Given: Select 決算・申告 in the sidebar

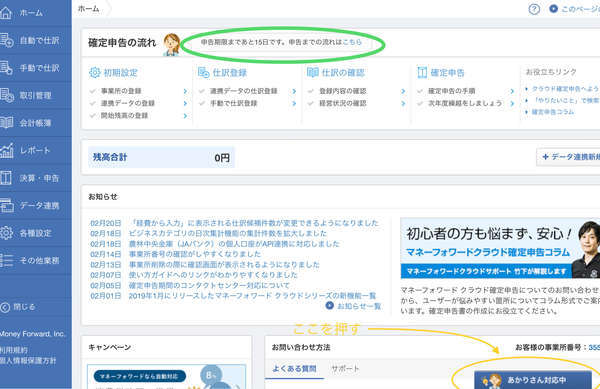Looking at the screenshot, I should point(35,178).
